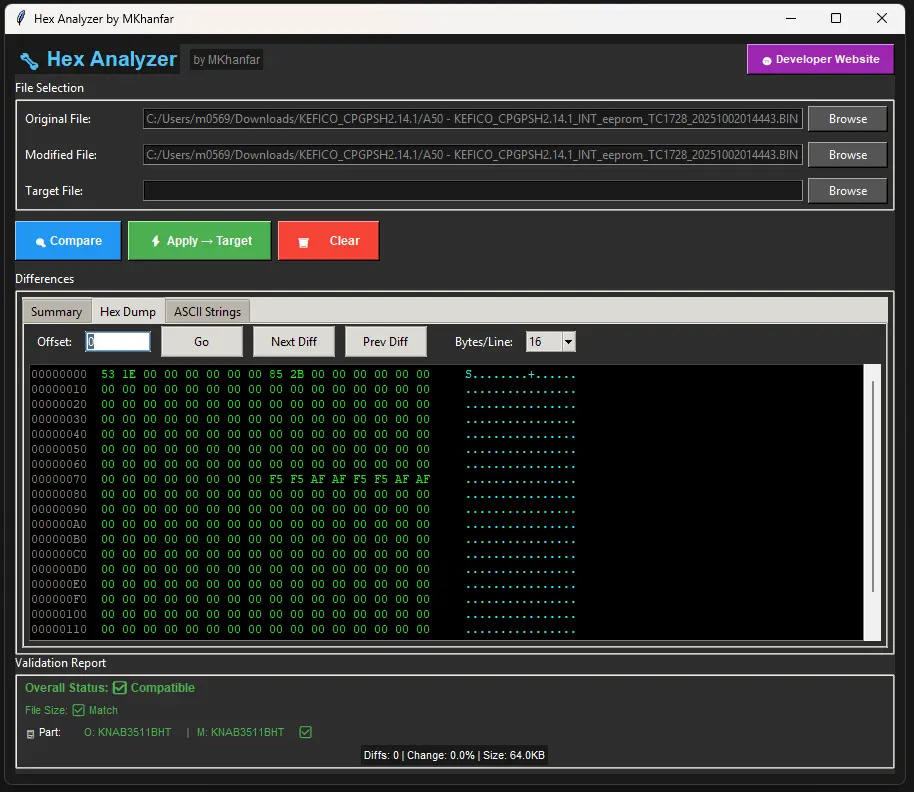This screenshot has width=914, height=792.
Task: Toggle the checkbox after M: KNAB3511BHT
Action: pos(305,732)
